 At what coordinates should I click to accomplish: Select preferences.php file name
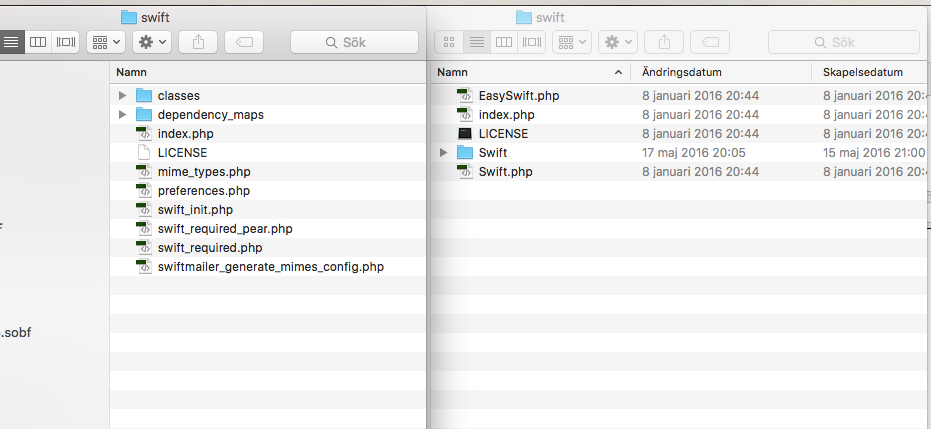click(x=204, y=190)
